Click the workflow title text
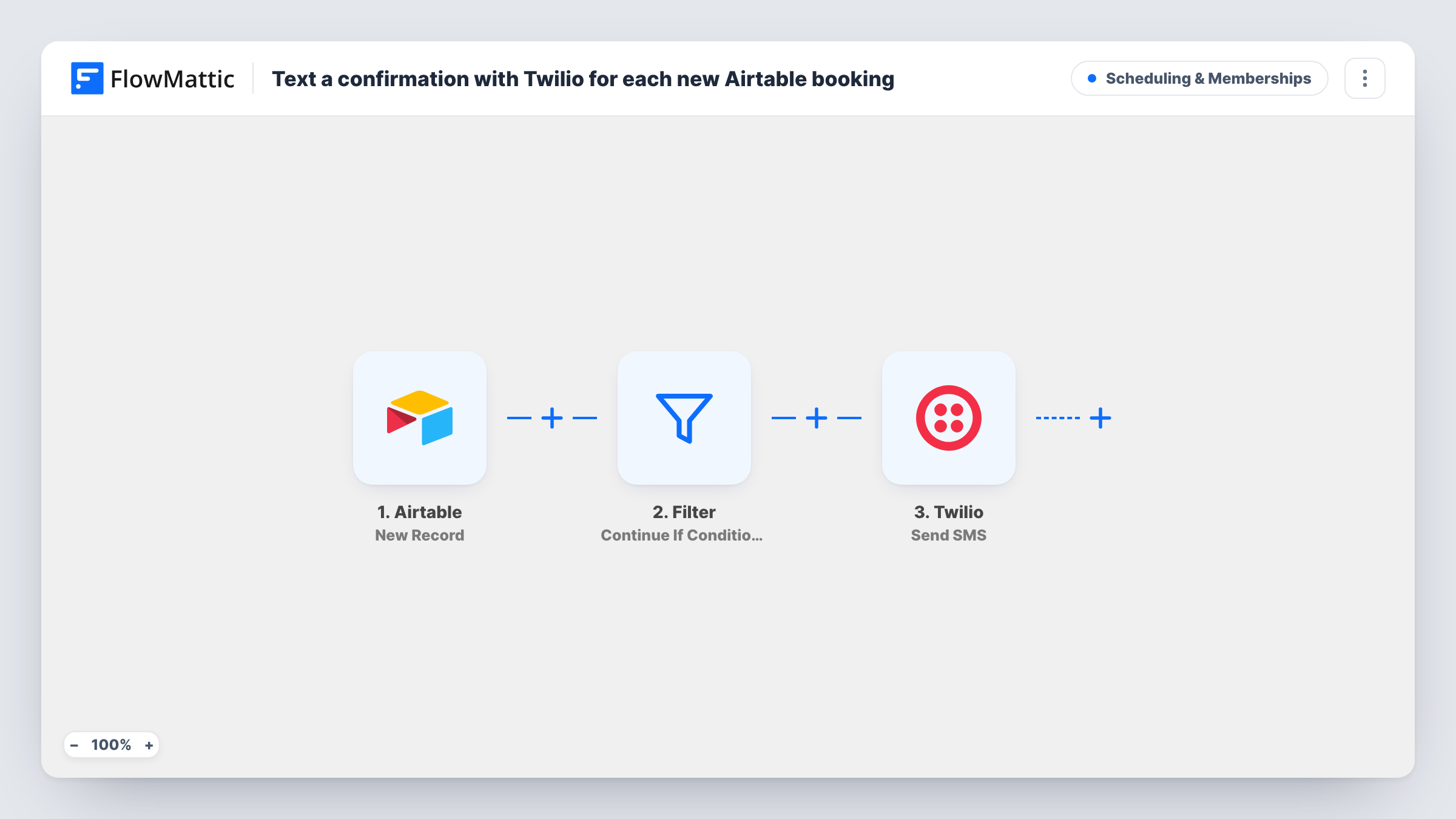Screen dimensions: 1456x819 point(582,79)
